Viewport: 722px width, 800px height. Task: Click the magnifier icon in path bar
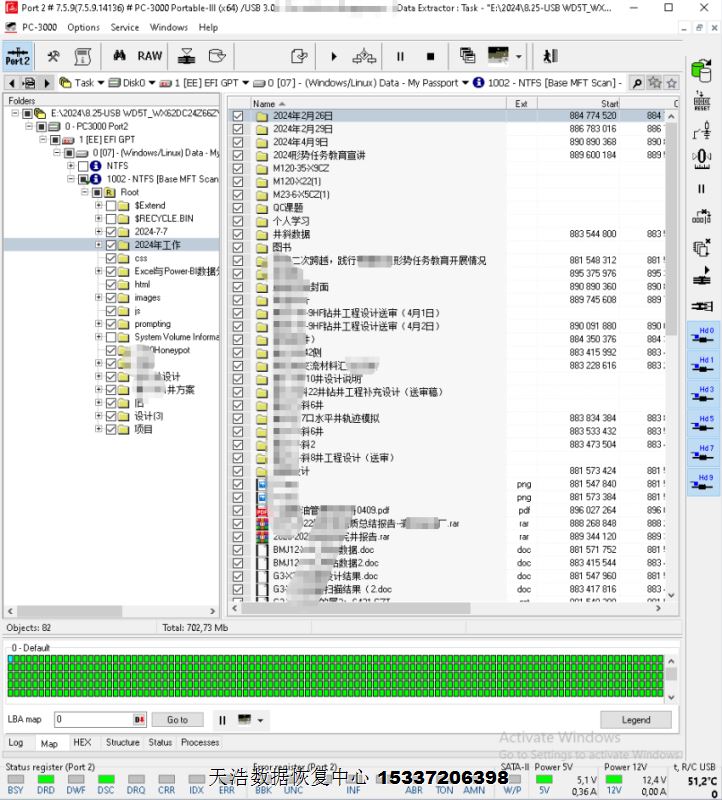click(636, 83)
